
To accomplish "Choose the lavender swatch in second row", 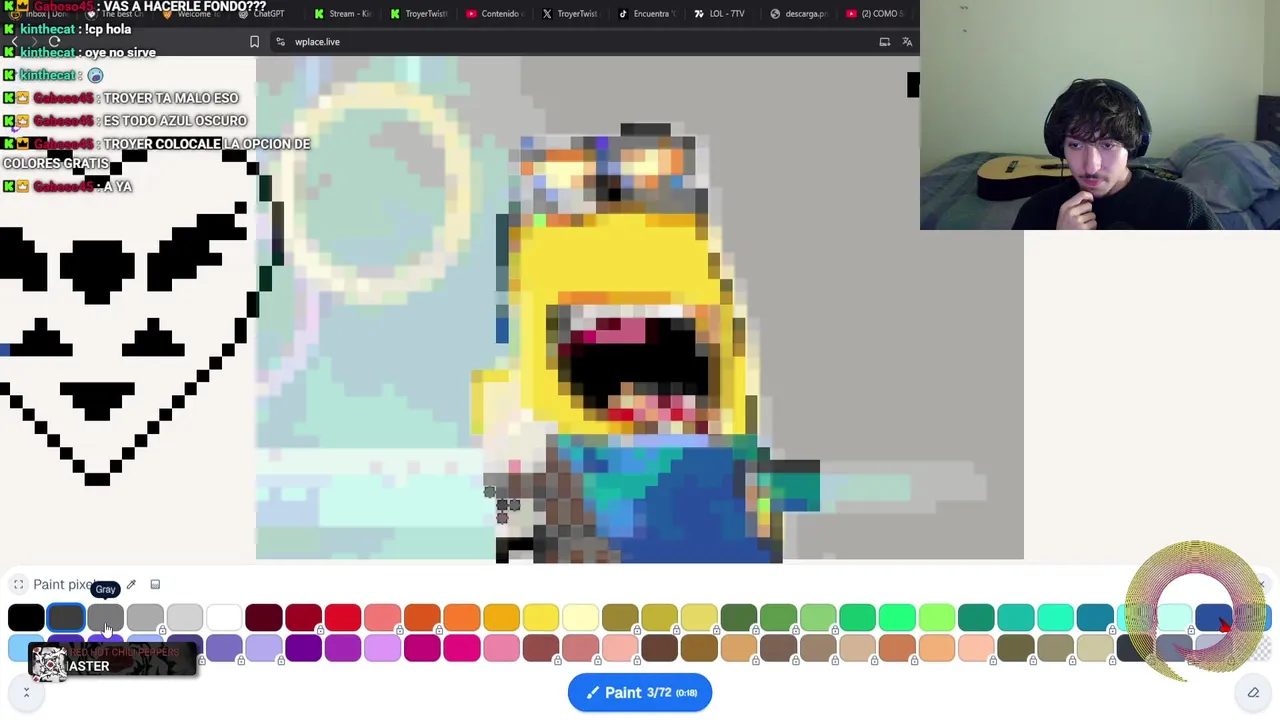I will pyautogui.click(x=264, y=648).
